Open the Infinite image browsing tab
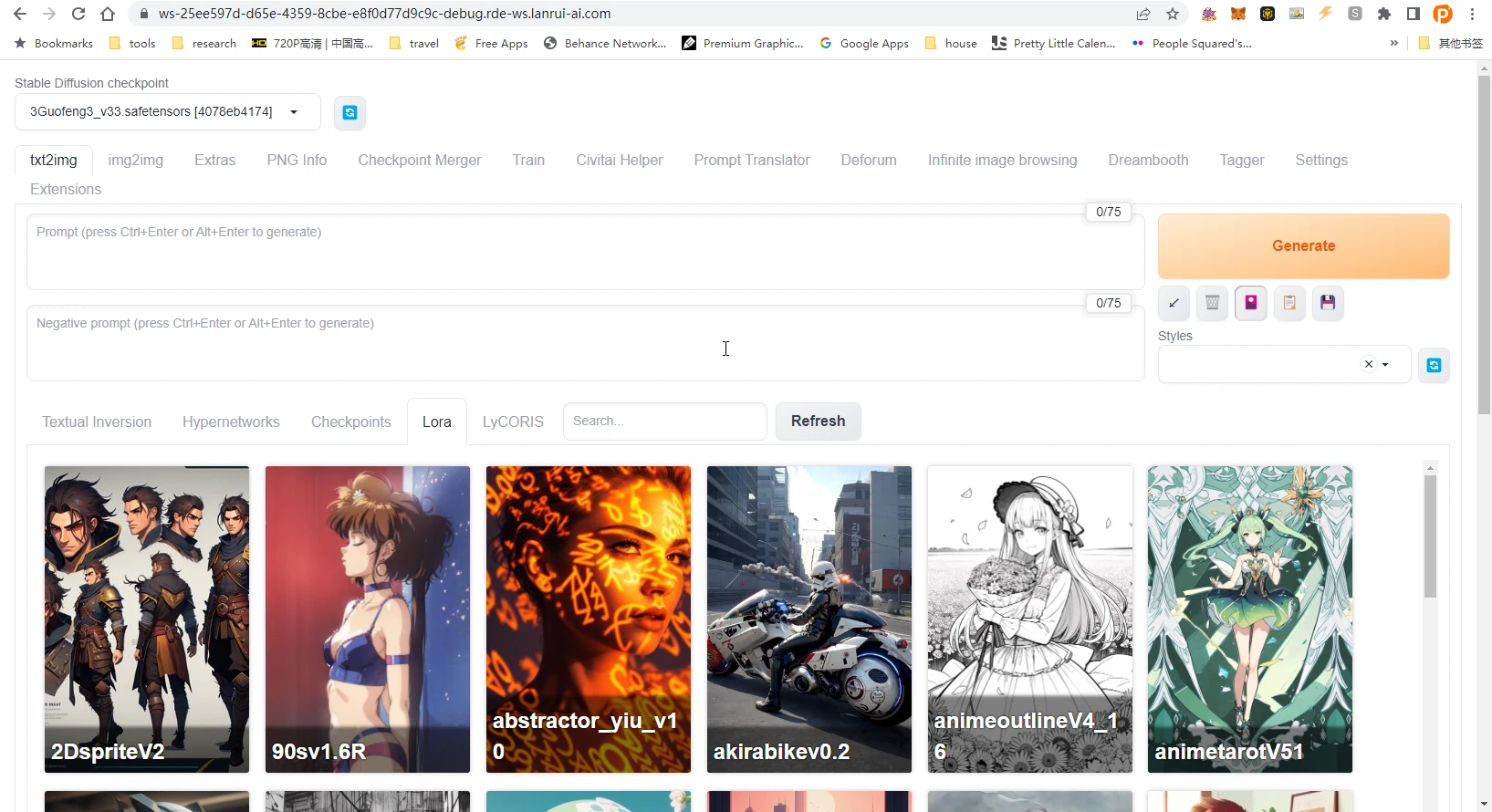 pyautogui.click(x=1002, y=160)
